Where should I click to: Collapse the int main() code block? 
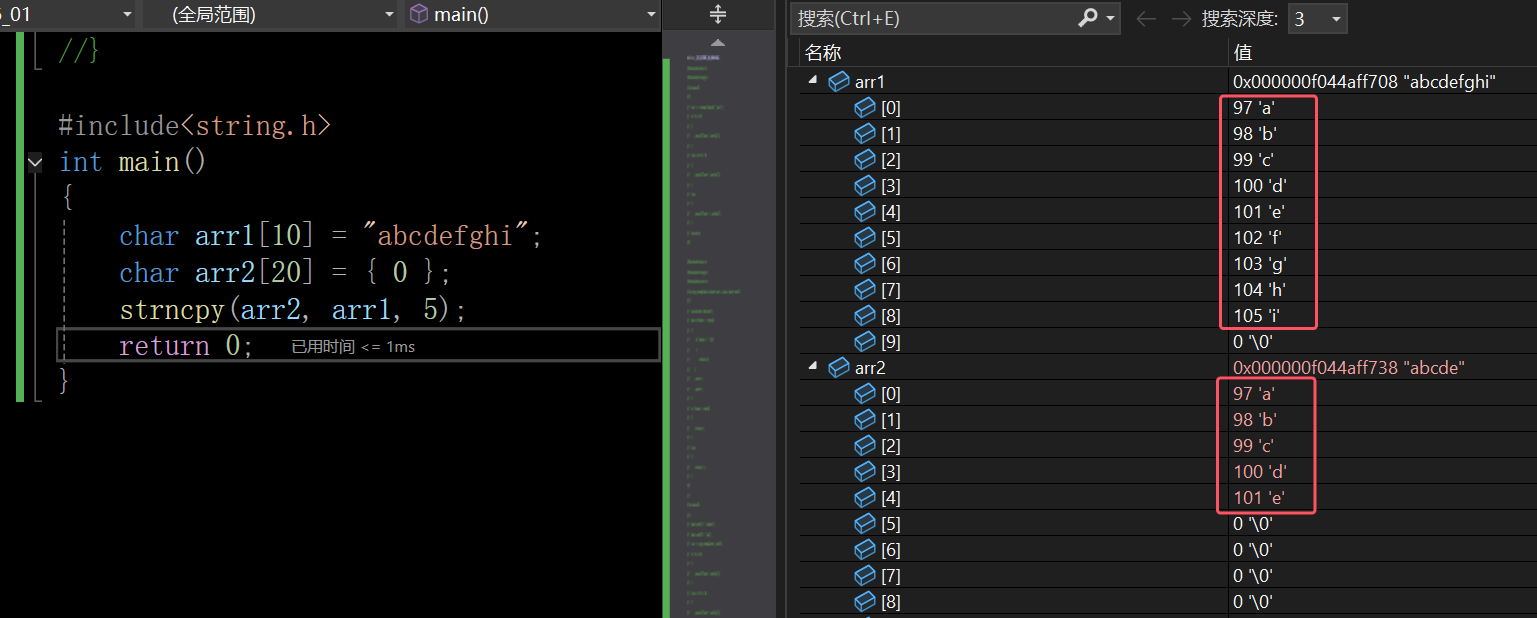click(x=36, y=161)
